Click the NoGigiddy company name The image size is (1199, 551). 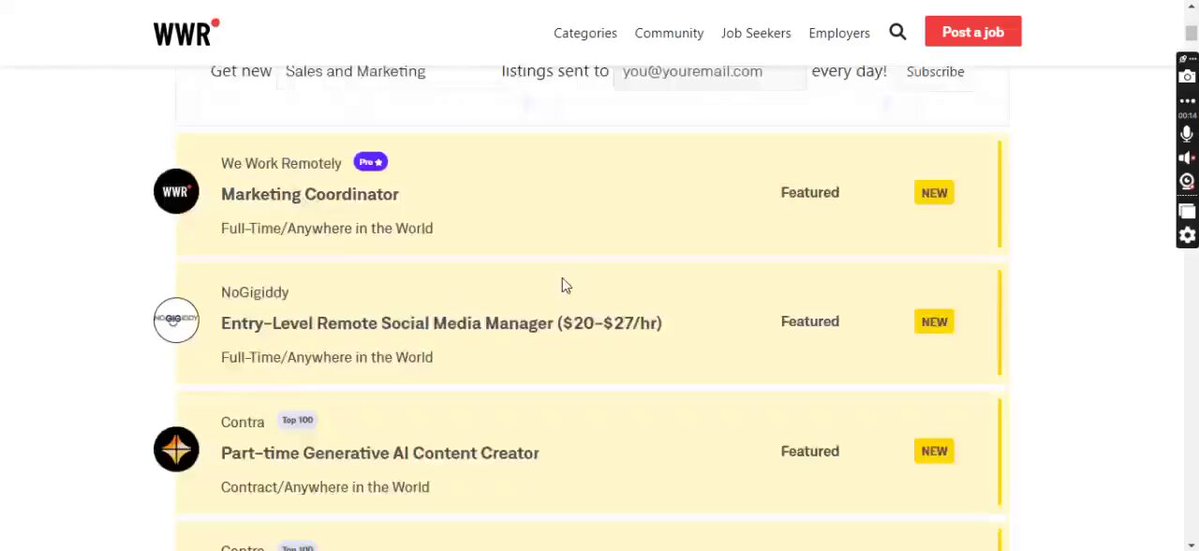(255, 293)
